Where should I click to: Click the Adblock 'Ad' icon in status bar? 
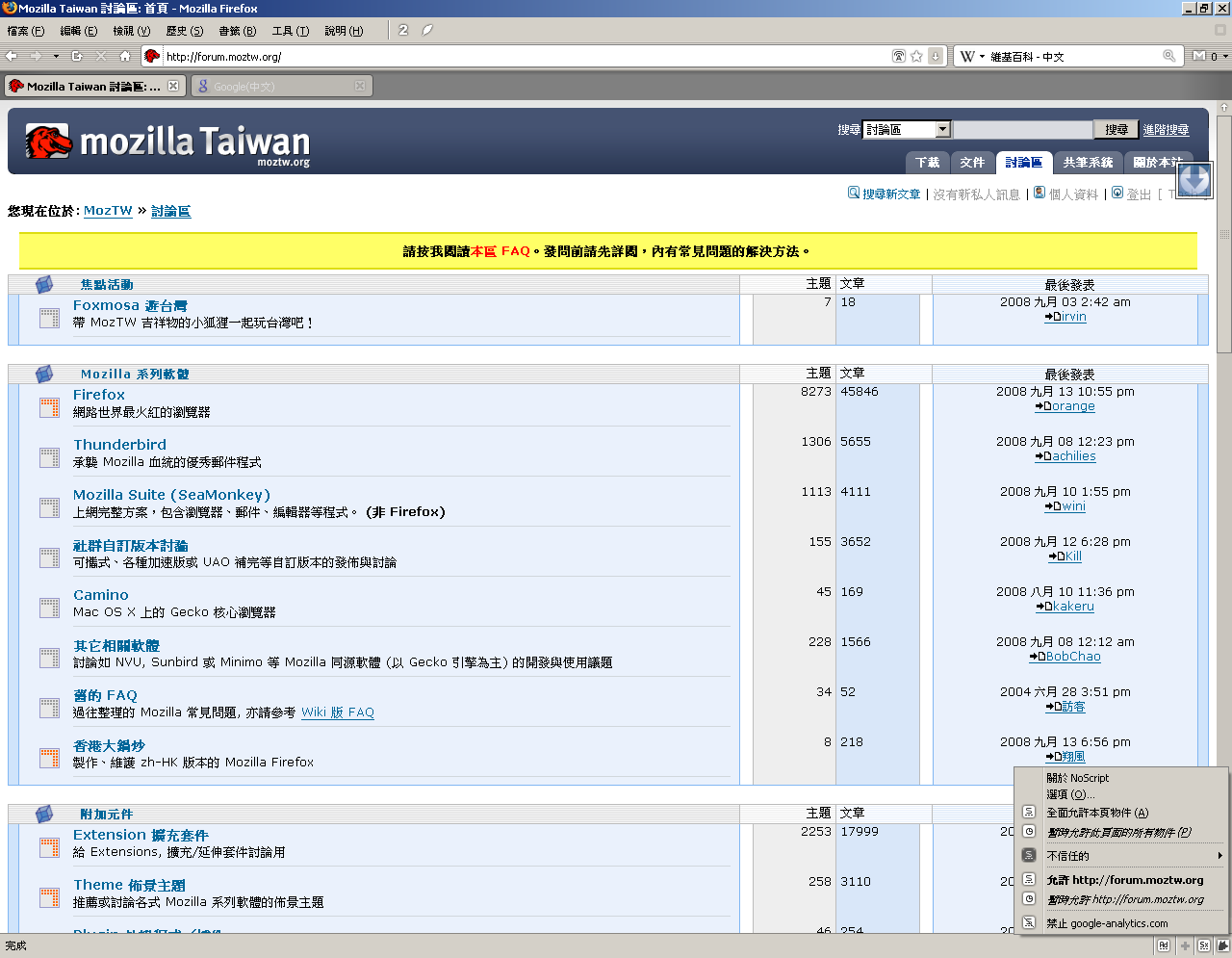[1164, 945]
